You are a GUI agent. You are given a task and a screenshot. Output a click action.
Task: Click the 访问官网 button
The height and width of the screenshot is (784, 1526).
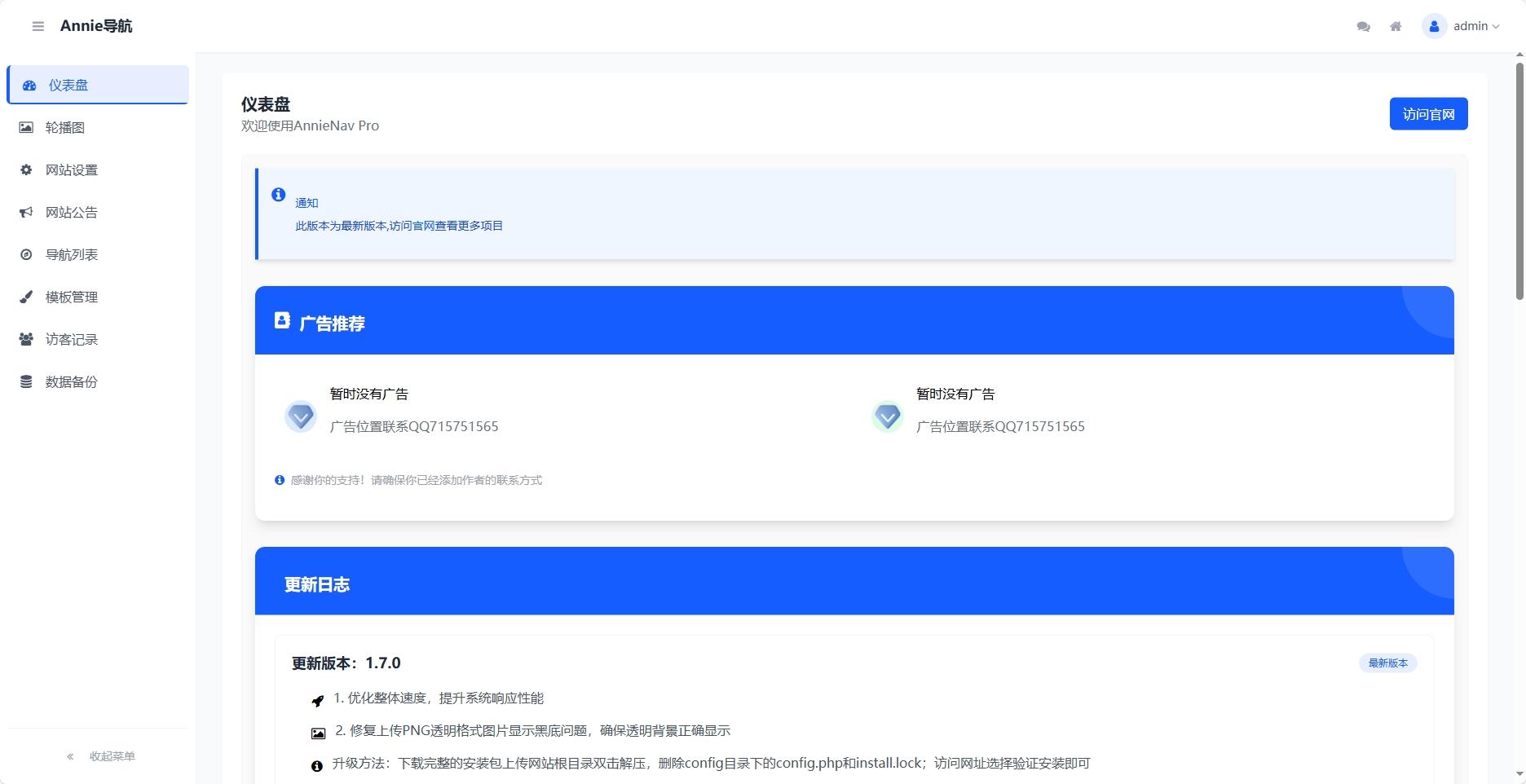(x=1428, y=114)
